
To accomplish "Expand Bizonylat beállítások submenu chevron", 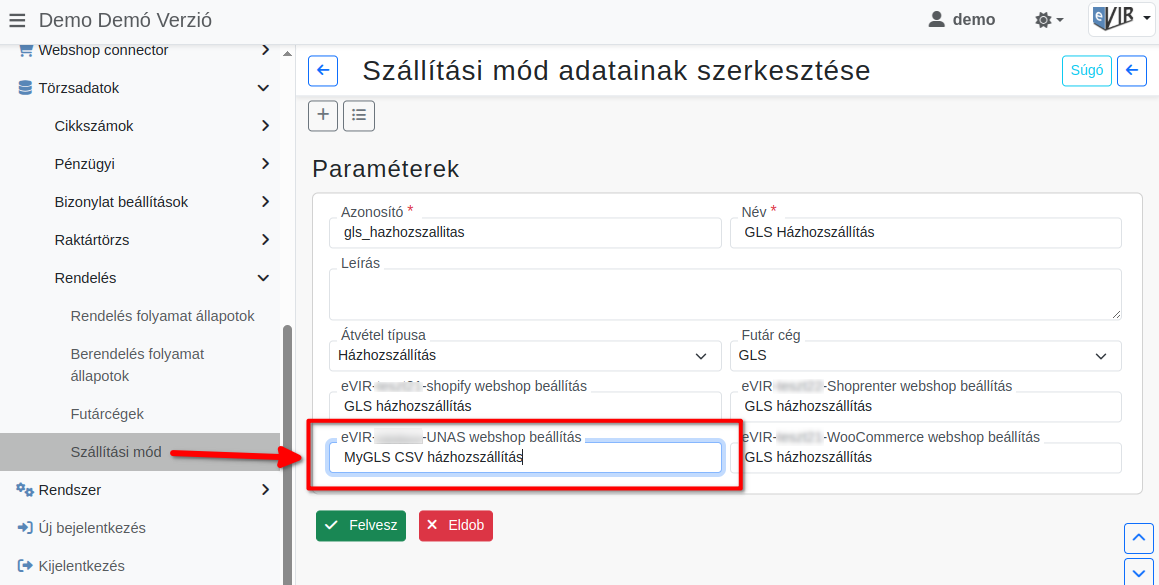I will [x=265, y=202].
